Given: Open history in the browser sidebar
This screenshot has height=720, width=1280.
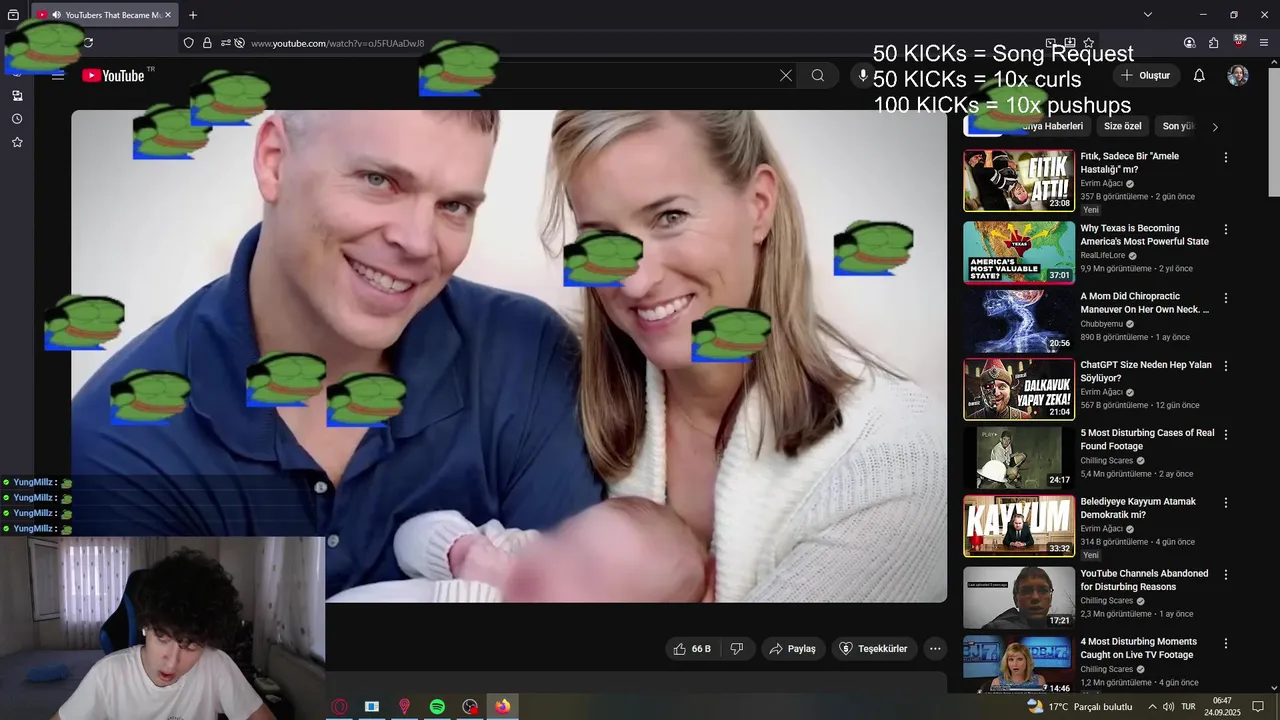Looking at the screenshot, I should pyautogui.click(x=17, y=119).
